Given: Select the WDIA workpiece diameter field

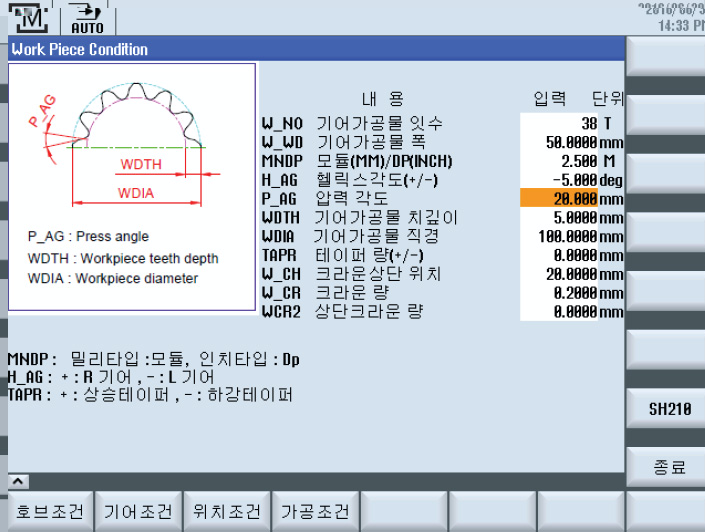Looking at the screenshot, I should tap(560, 236).
